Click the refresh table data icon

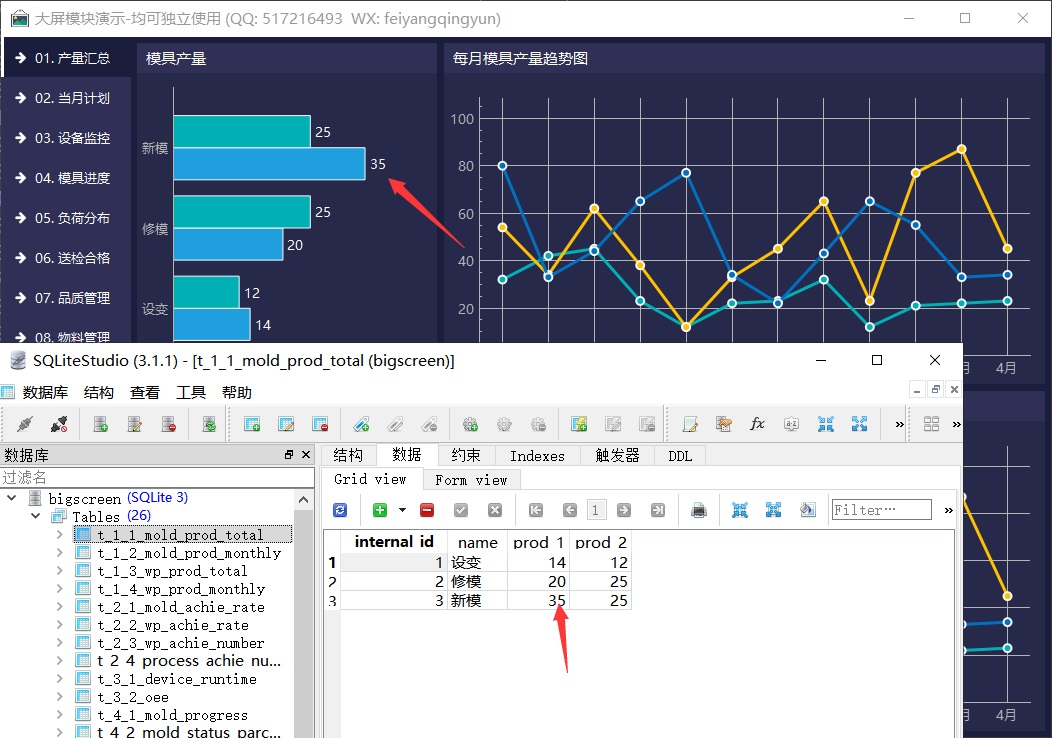click(340, 510)
